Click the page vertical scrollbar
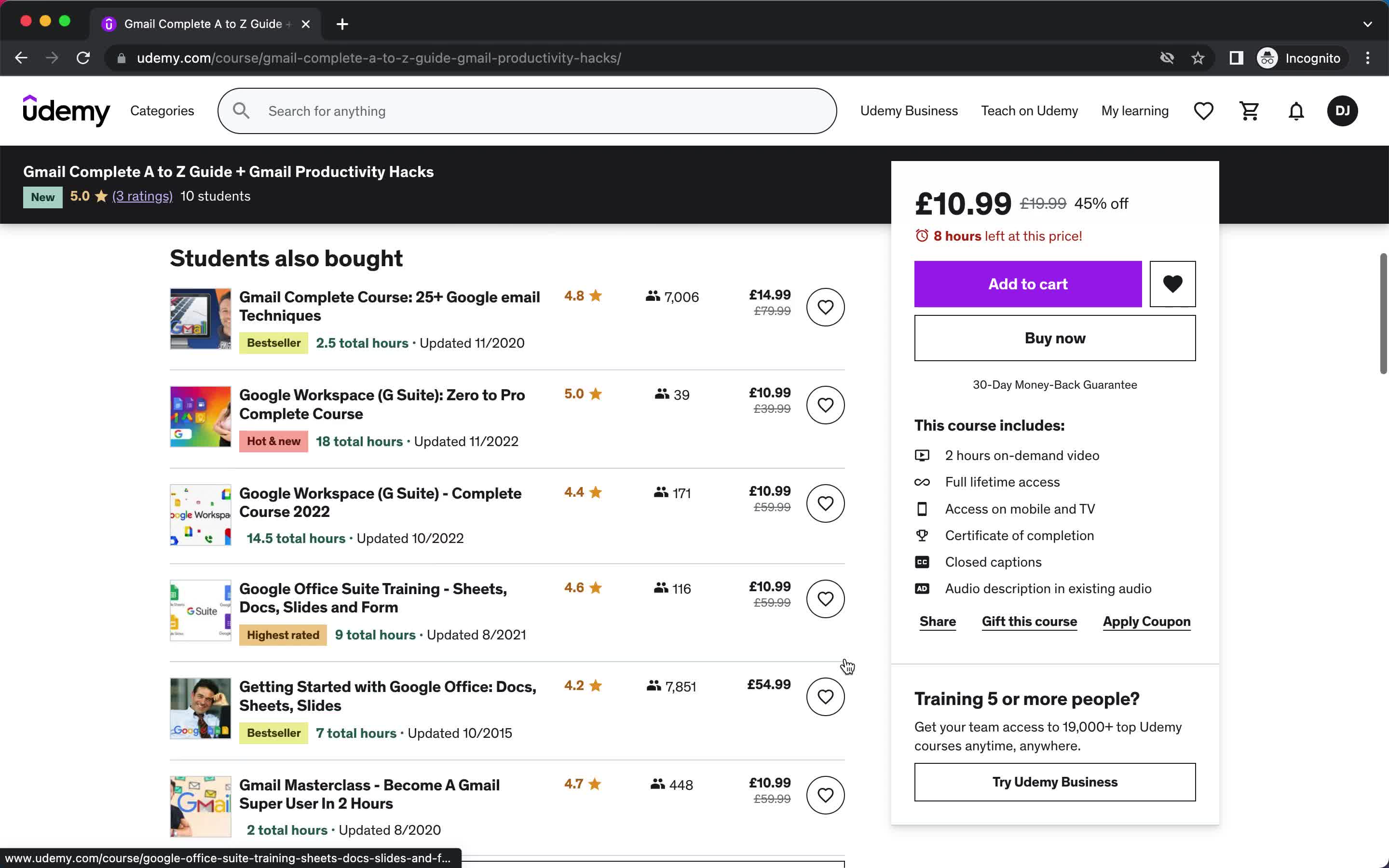 (1383, 313)
